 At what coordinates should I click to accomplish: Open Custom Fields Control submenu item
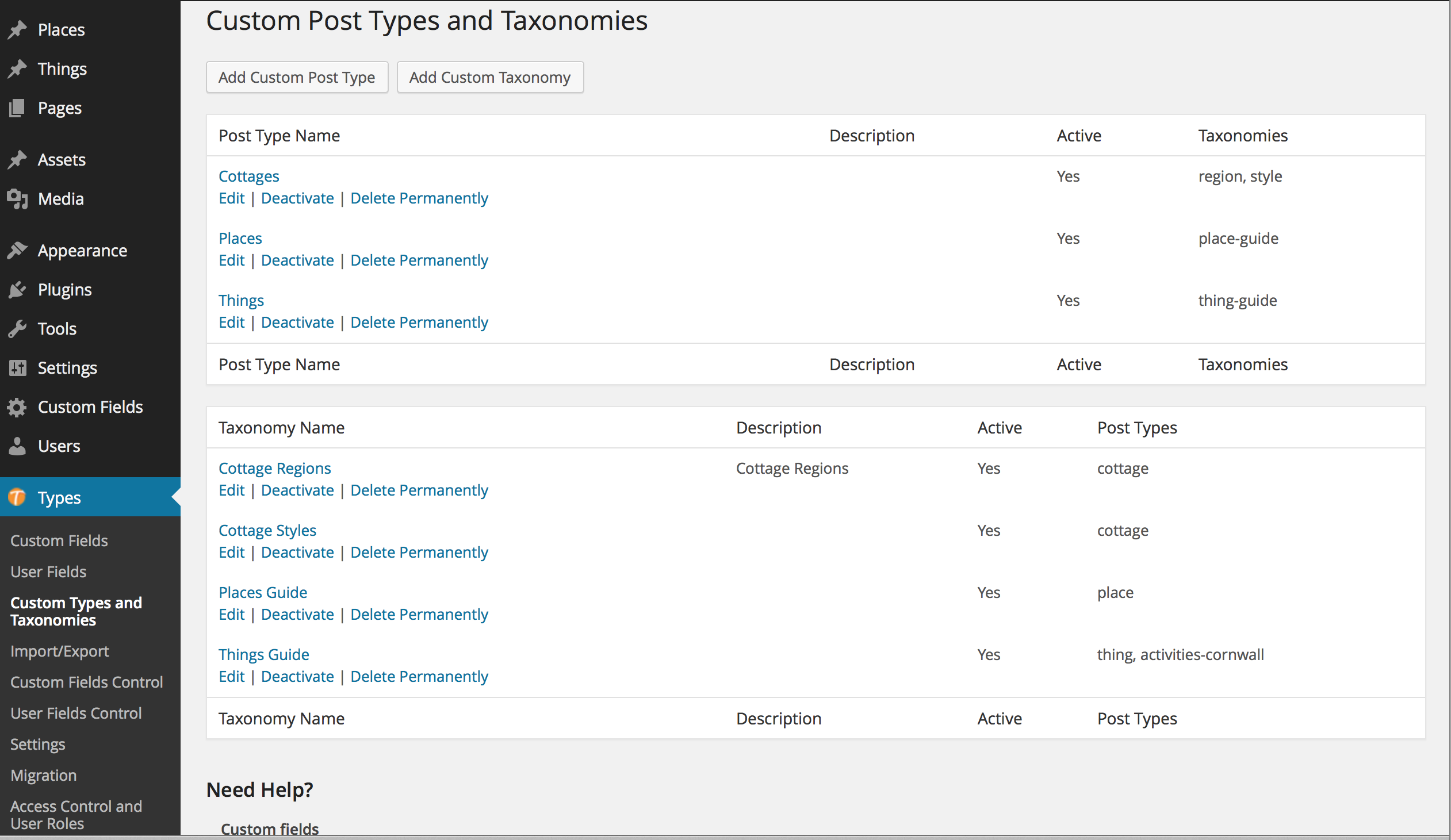tap(87, 682)
